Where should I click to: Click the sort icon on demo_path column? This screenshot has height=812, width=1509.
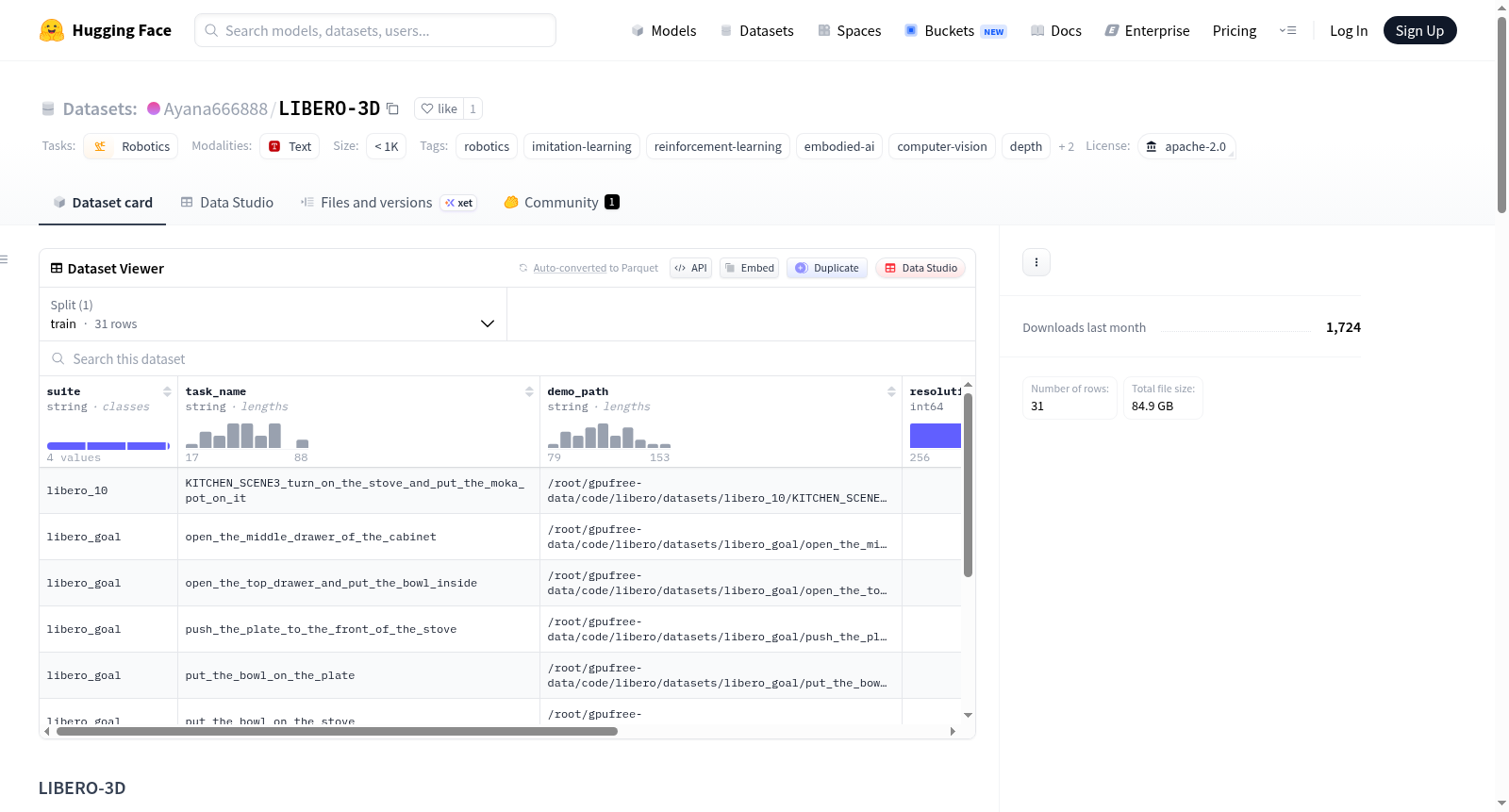(891, 391)
